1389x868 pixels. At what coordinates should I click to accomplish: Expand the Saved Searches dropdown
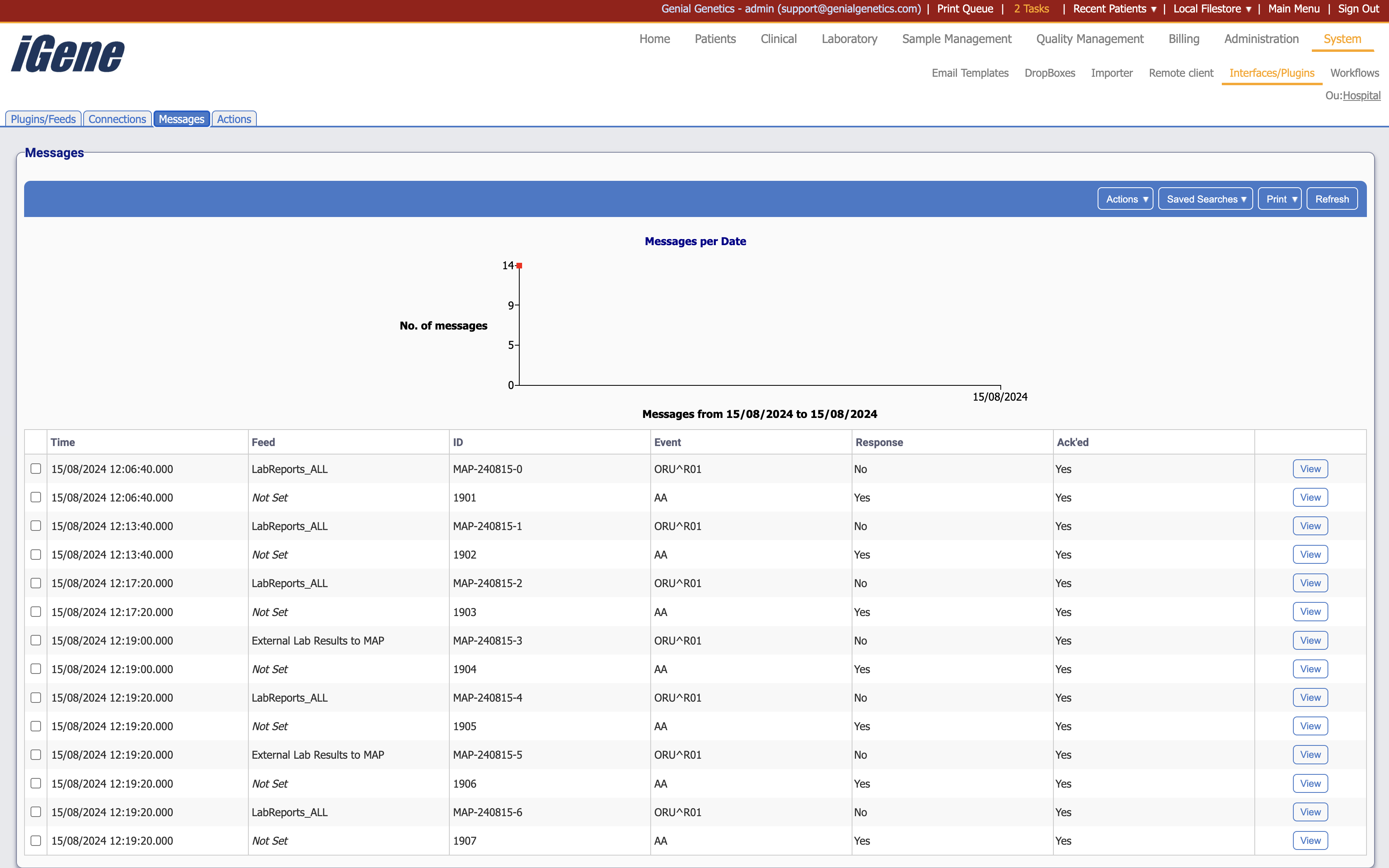click(1205, 199)
